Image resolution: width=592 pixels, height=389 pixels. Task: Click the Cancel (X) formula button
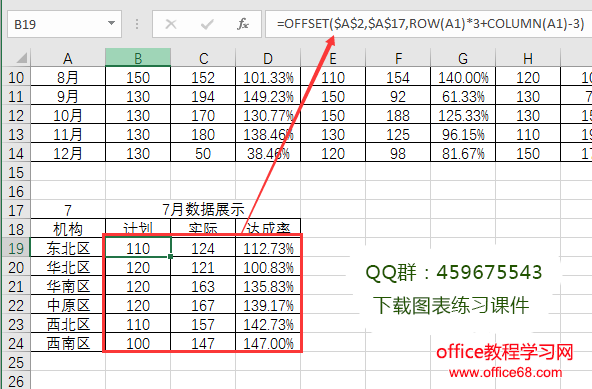(171, 25)
